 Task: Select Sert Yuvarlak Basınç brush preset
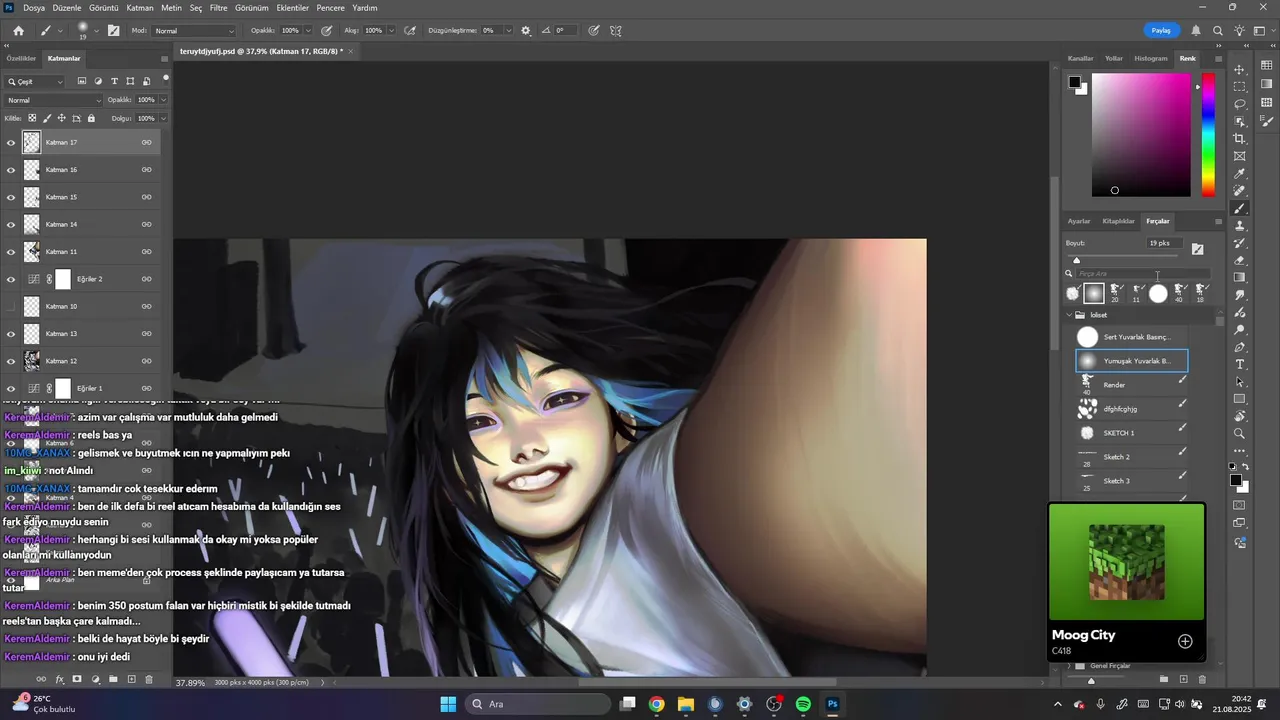1132,337
